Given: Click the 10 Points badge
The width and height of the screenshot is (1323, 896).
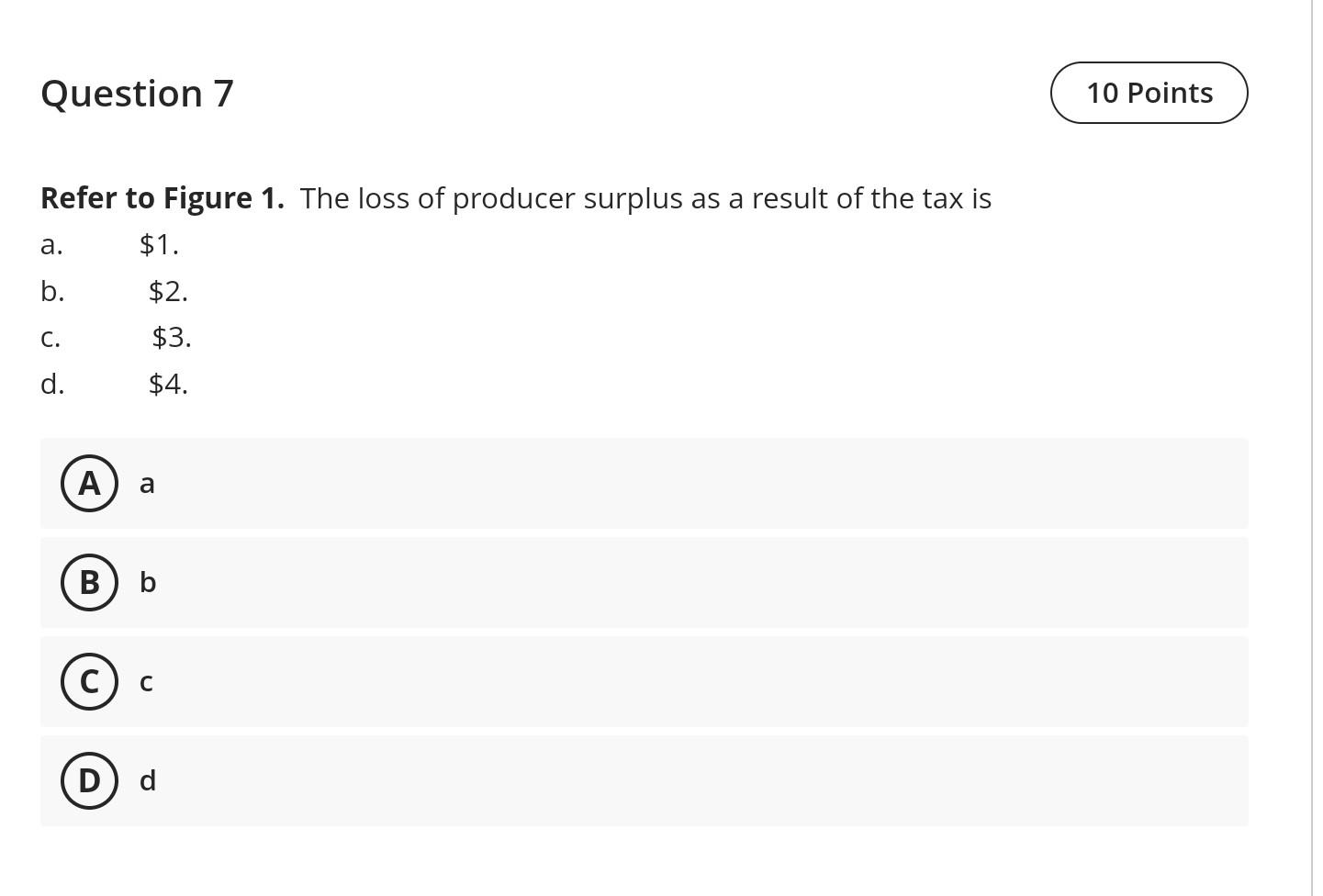Looking at the screenshot, I should pyautogui.click(x=1149, y=93).
